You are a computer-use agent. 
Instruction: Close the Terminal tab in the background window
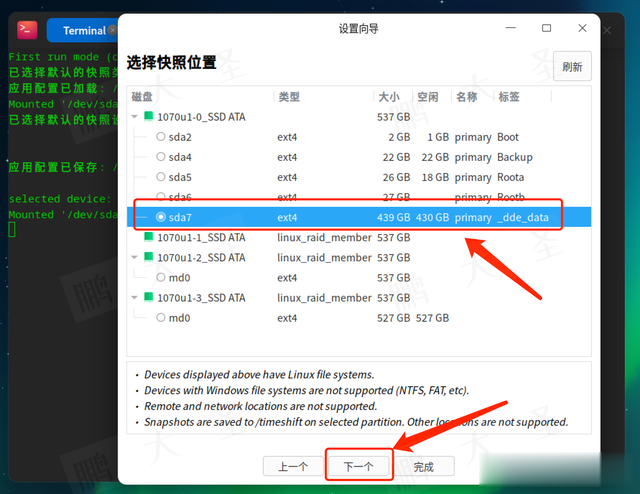(x=113, y=30)
